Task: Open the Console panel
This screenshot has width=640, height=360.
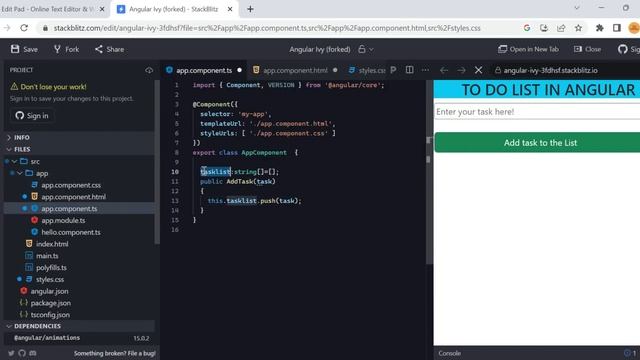Action: (449, 353)
